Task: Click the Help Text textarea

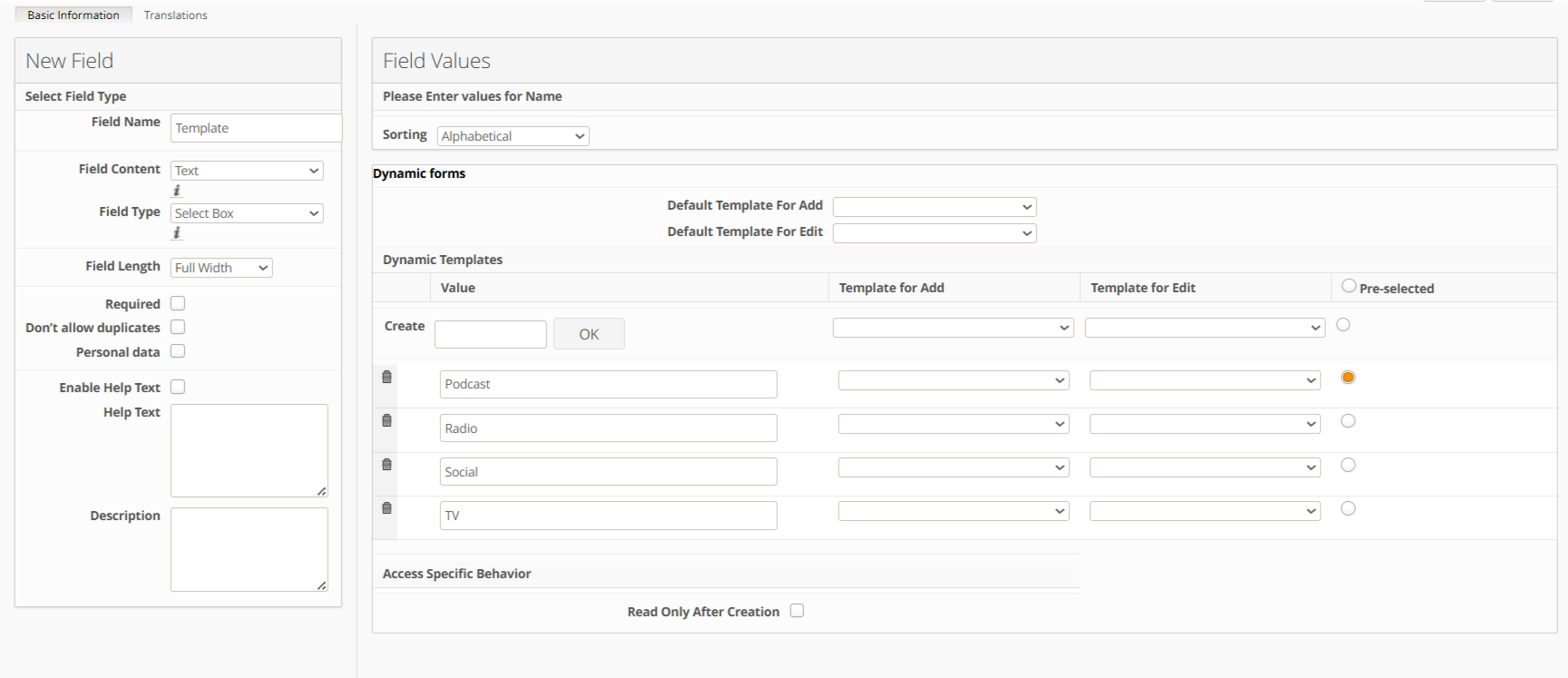Action: point(250,451)
